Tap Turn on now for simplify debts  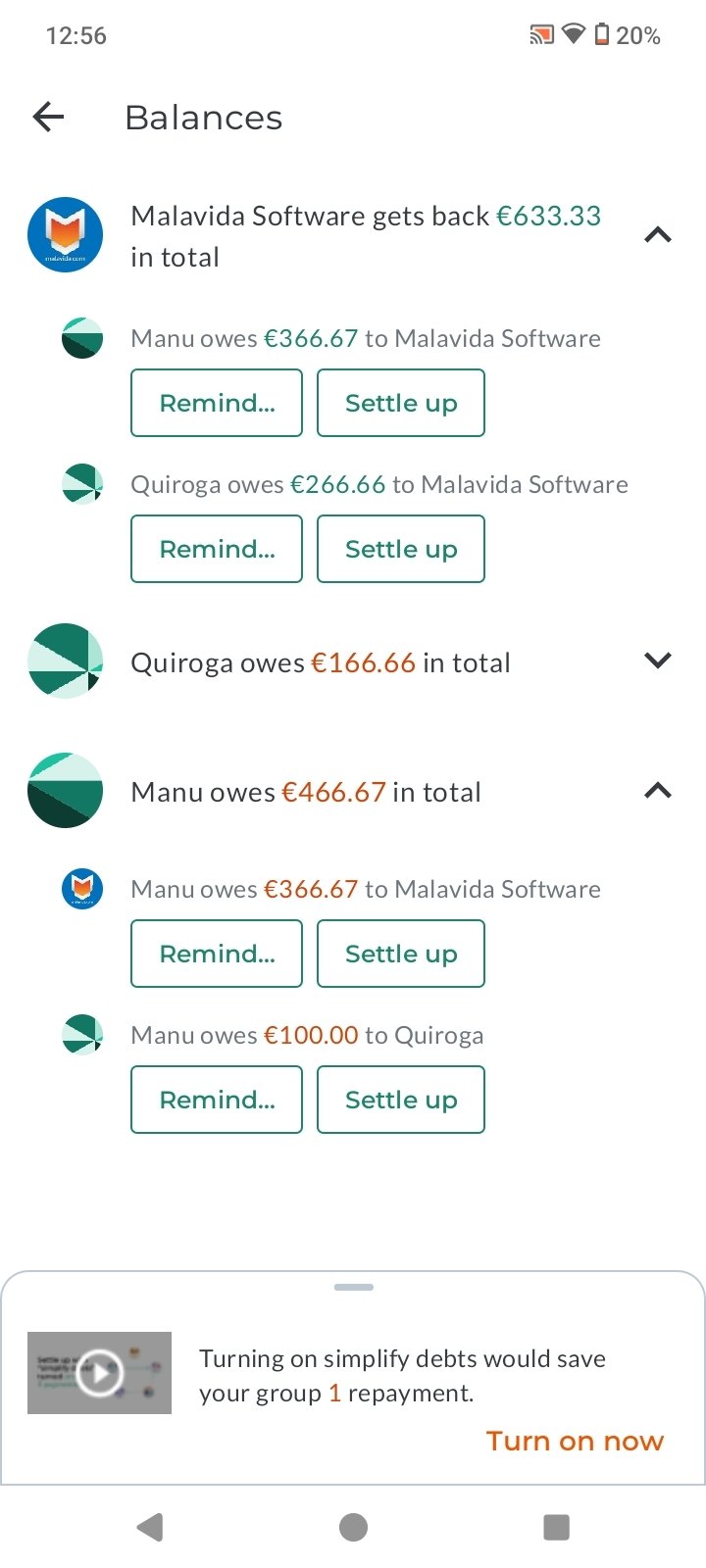575,1441
